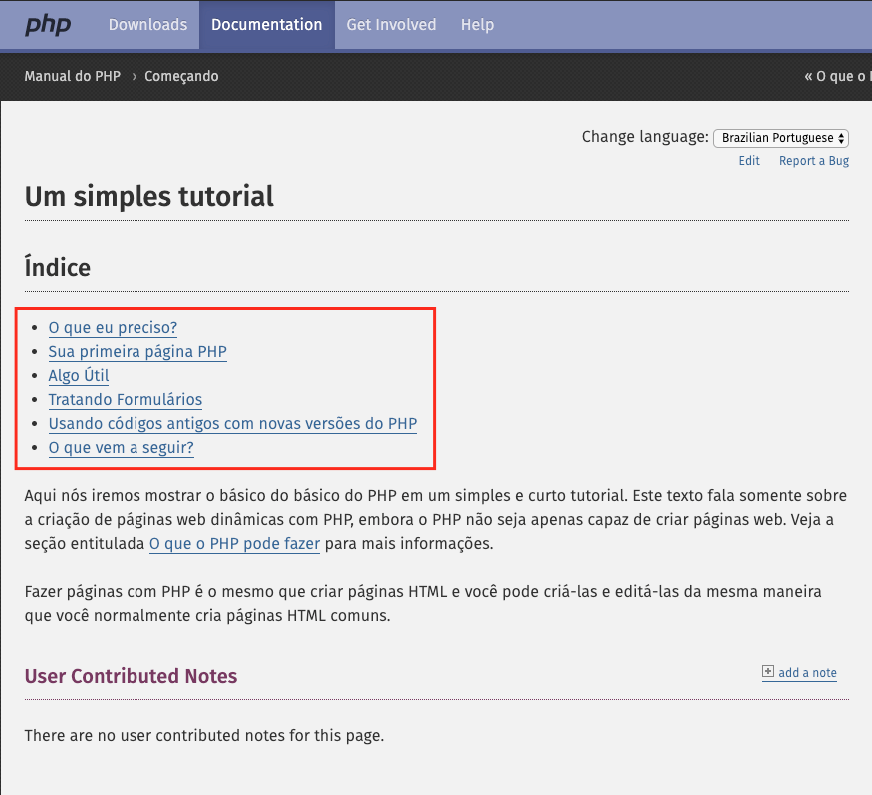Image resolution: width=872 pixels, height=795 pixels.
Task: Open the Get Involved menu
Action: pos(391,25)
